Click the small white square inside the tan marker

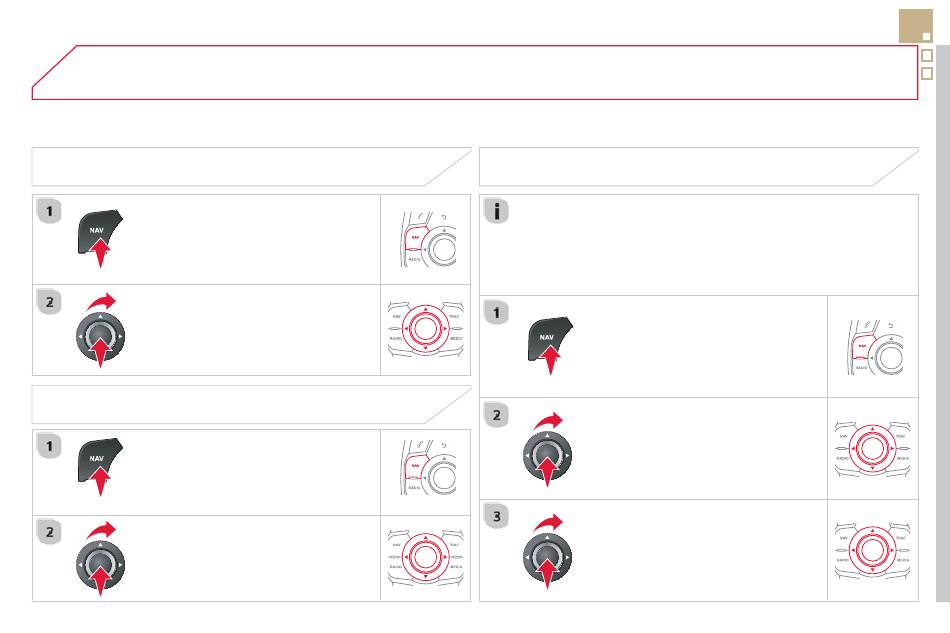926,37
